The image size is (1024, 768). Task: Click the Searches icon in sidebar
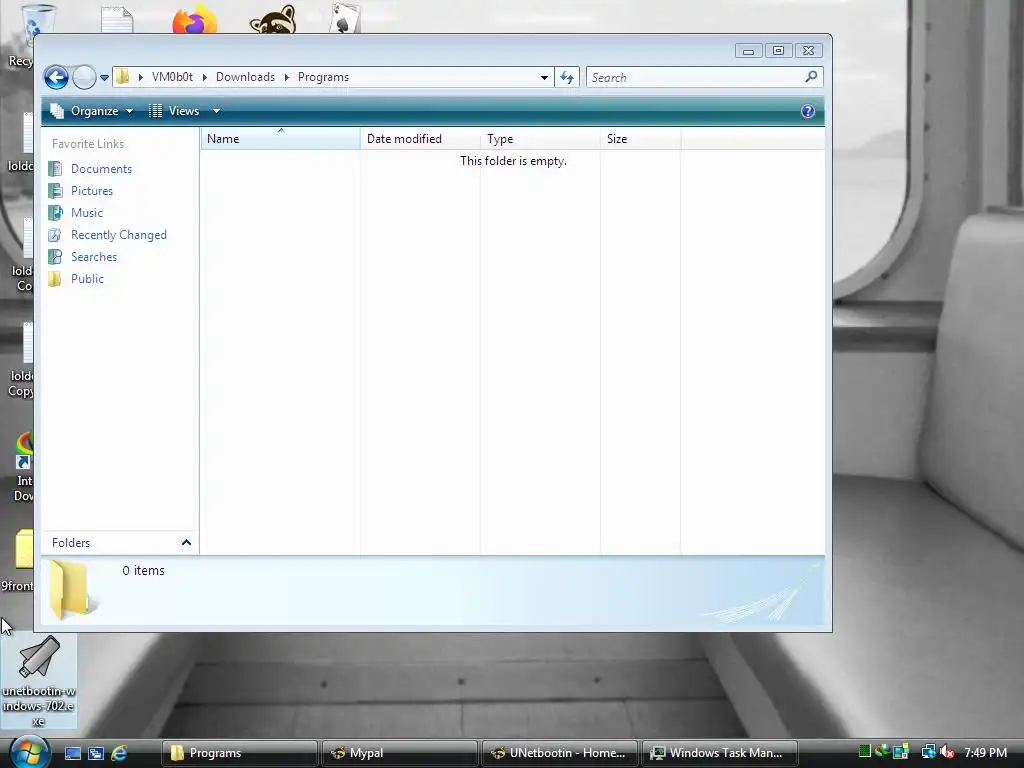point(56,257)
